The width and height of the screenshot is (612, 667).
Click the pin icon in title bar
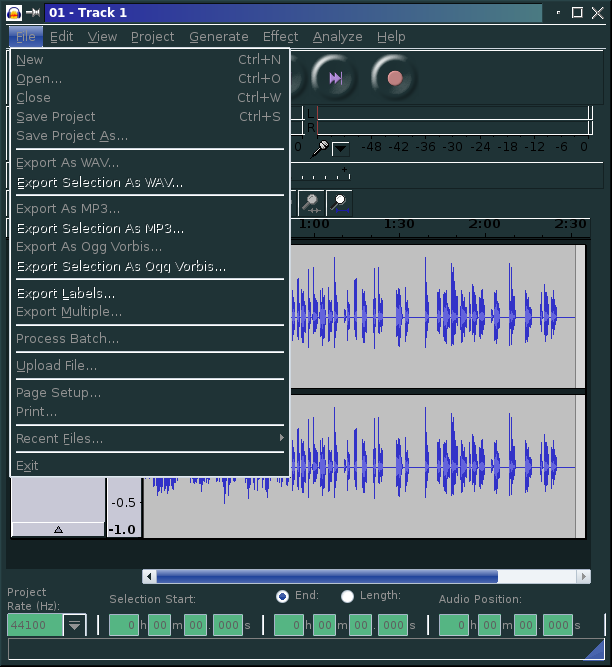[x=34, y=13]
